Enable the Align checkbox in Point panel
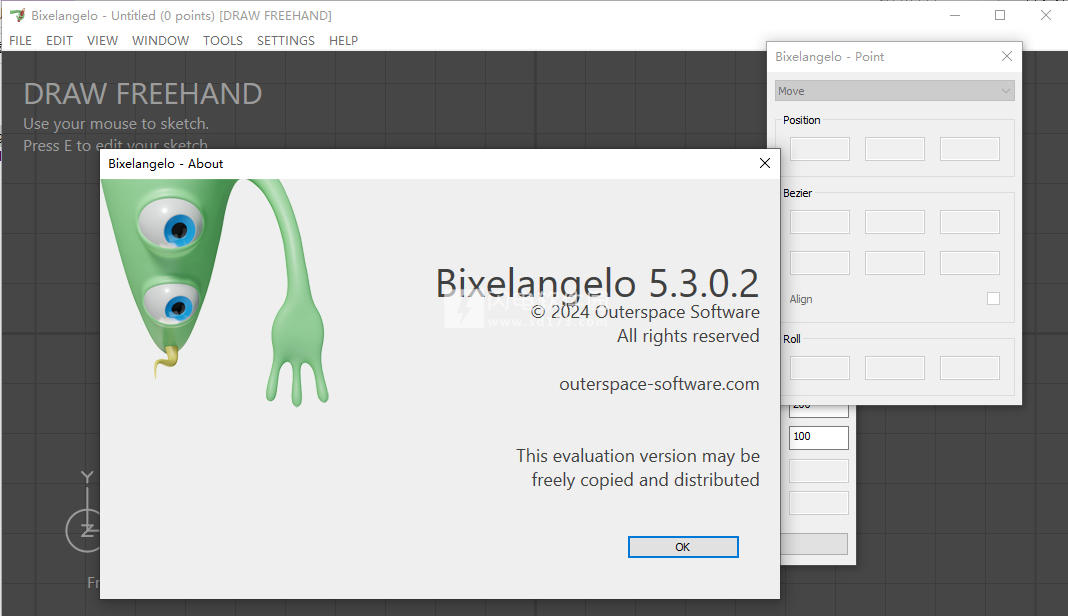The width and height of the screenshot is (1068, 616). coord(993,298)
